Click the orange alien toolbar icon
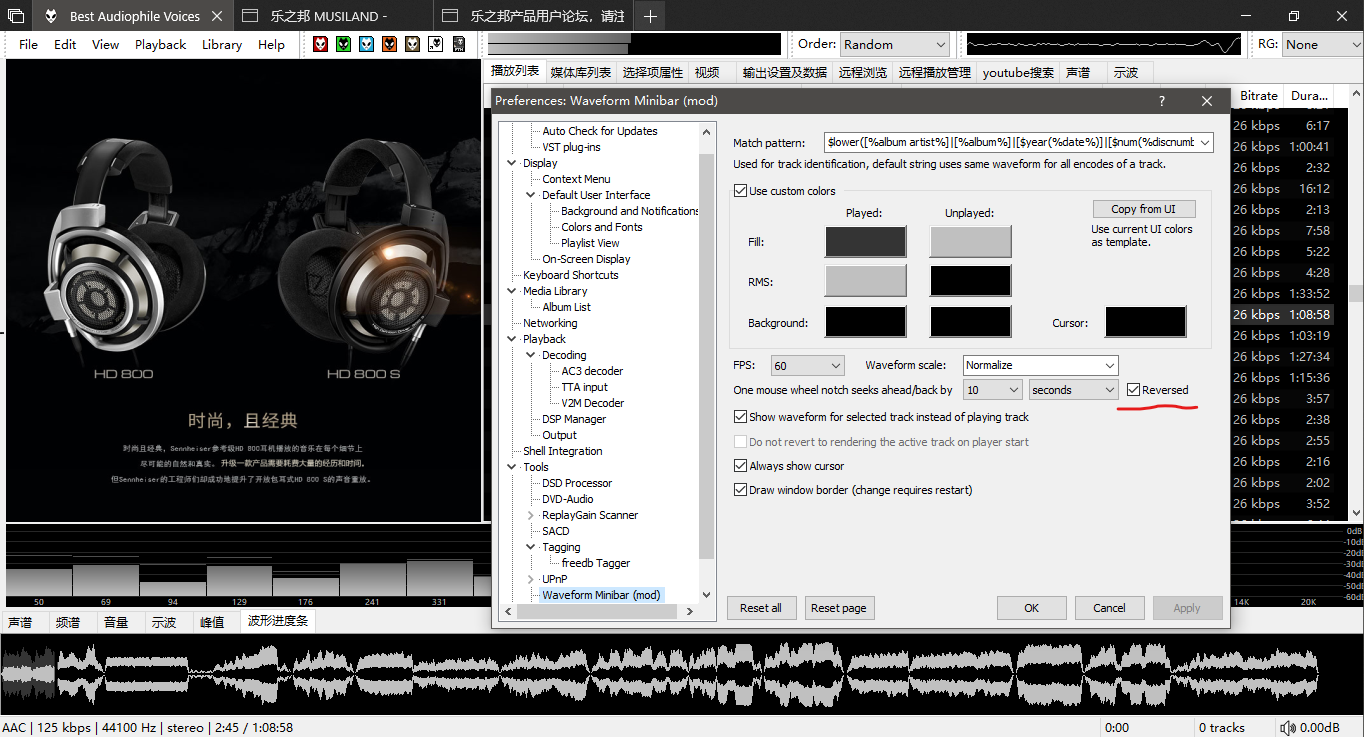The image size is (1364, 737). coord(389,44)
